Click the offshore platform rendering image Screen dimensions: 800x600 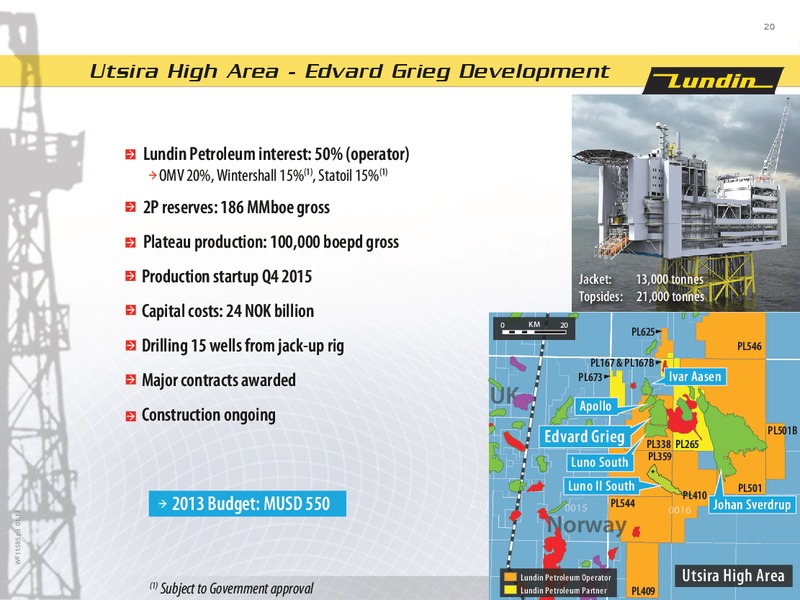coord(686,203)
